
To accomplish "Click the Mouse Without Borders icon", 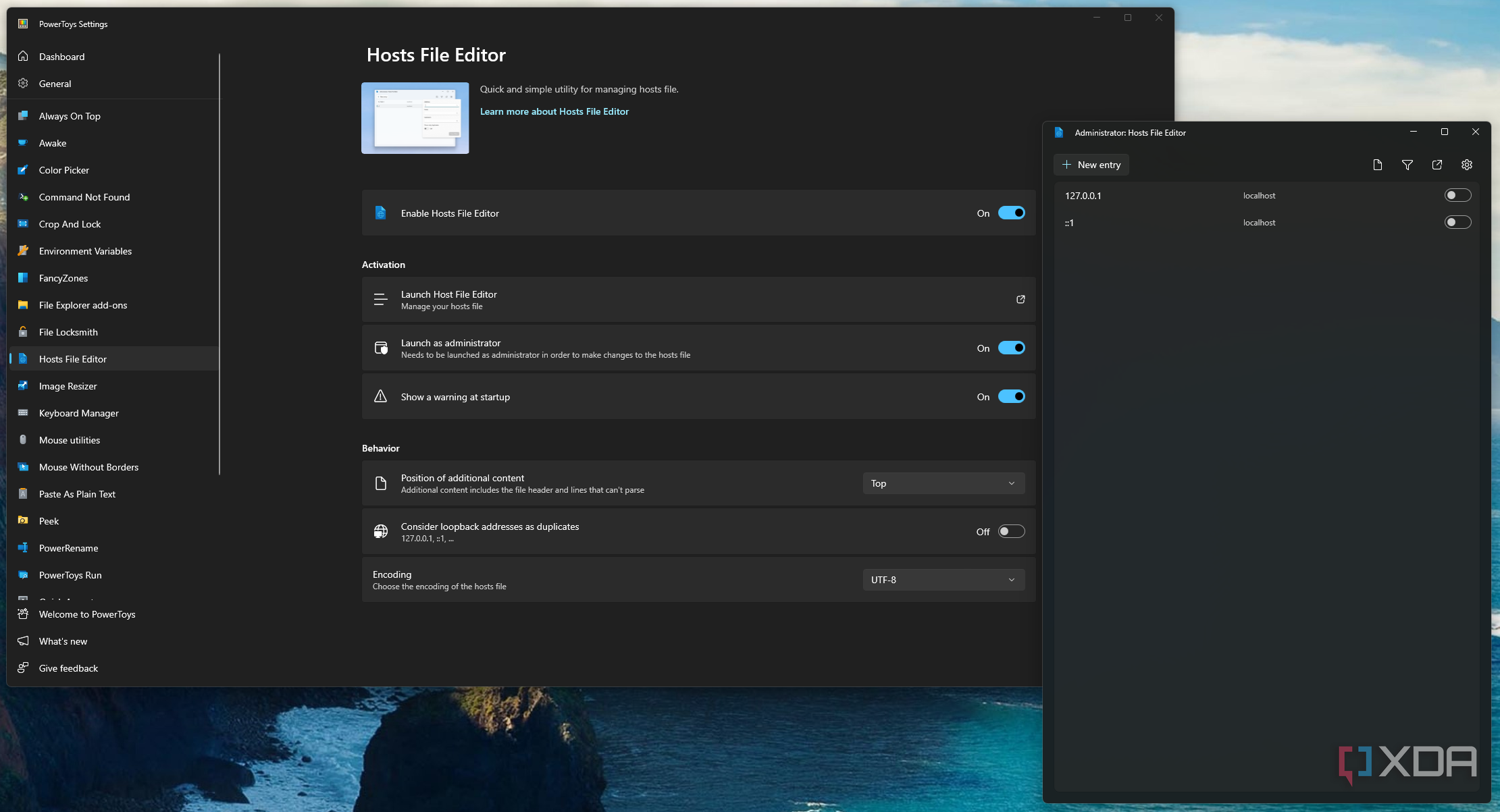I will (23, 467).
